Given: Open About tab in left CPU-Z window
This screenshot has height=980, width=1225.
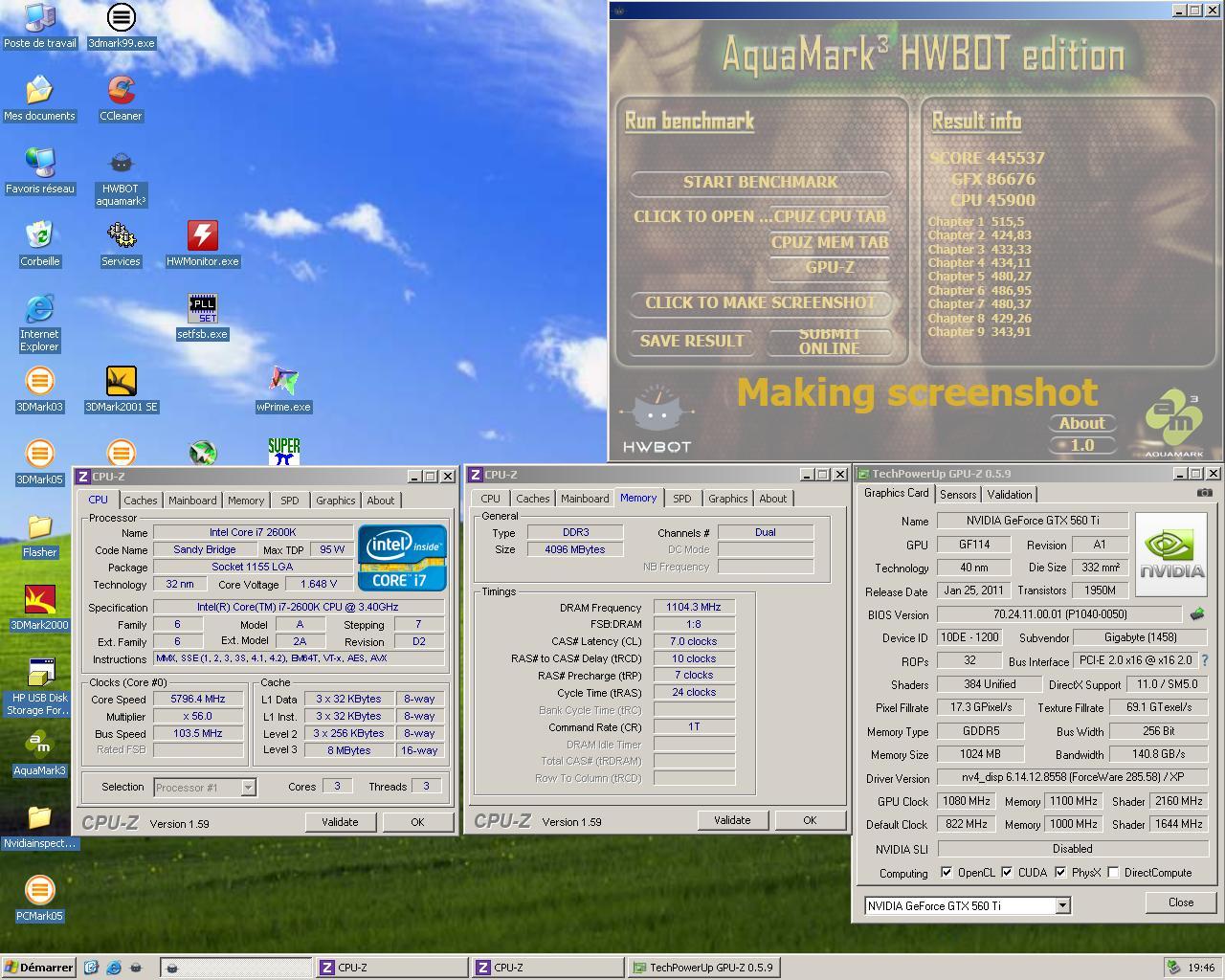Looking at the screenshot, I should click(381, 501).
